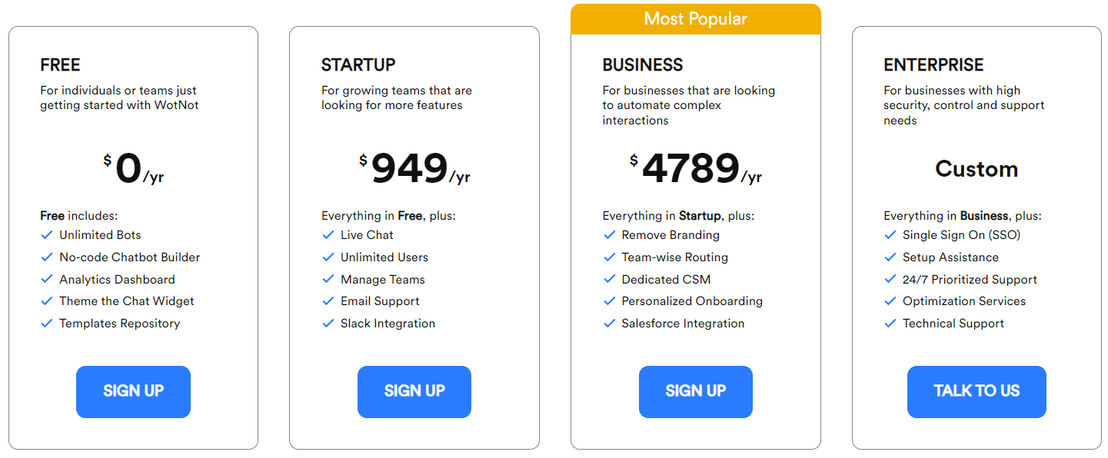Click the checkmark beside Unlimited Bots

(x=47, y=235)
